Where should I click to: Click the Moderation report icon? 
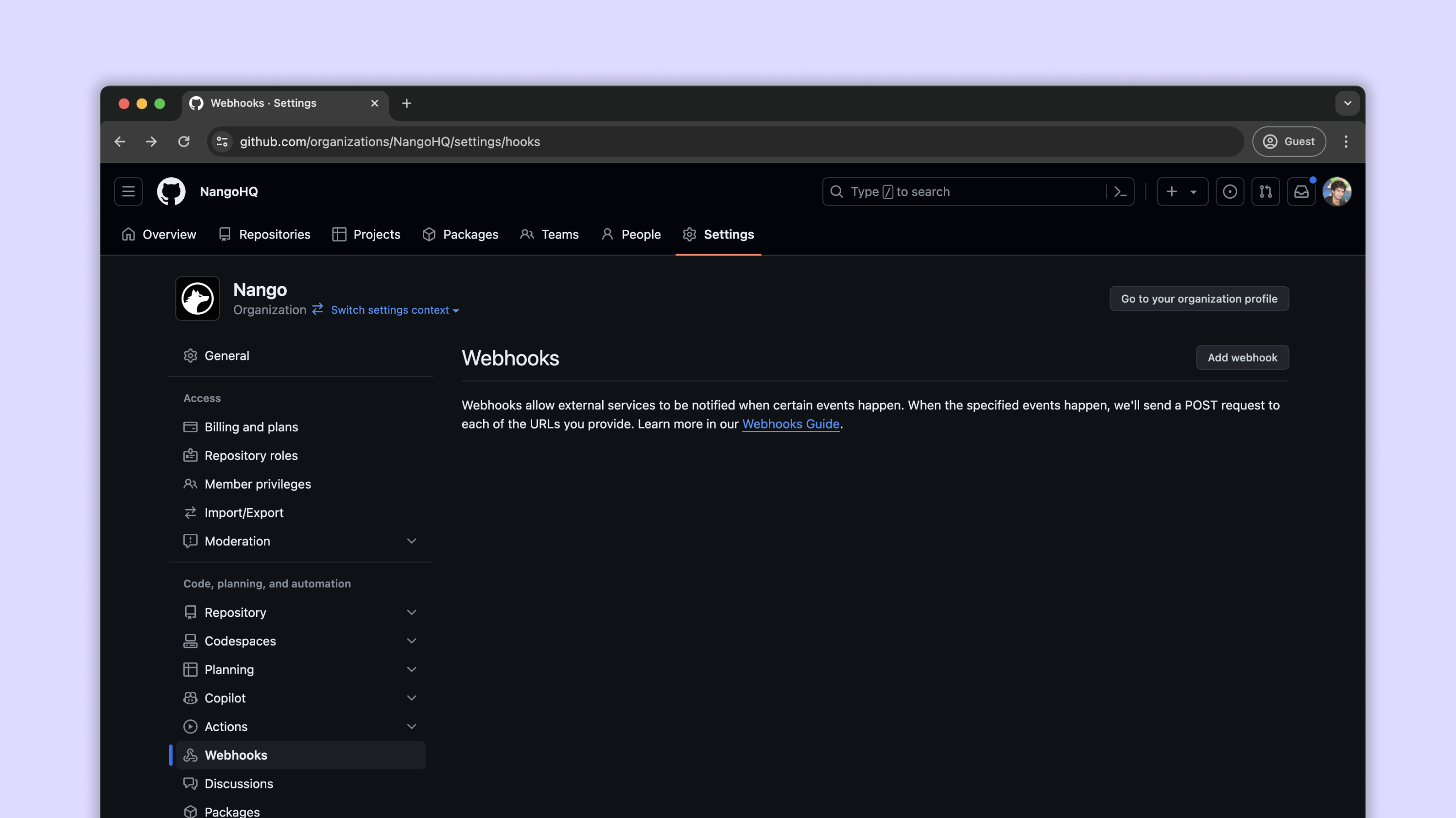191,541
